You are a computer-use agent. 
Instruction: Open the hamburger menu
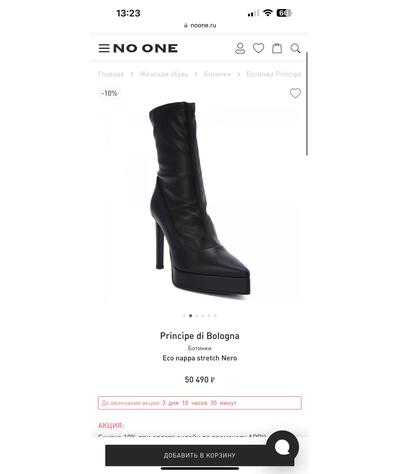click(104, 48)
